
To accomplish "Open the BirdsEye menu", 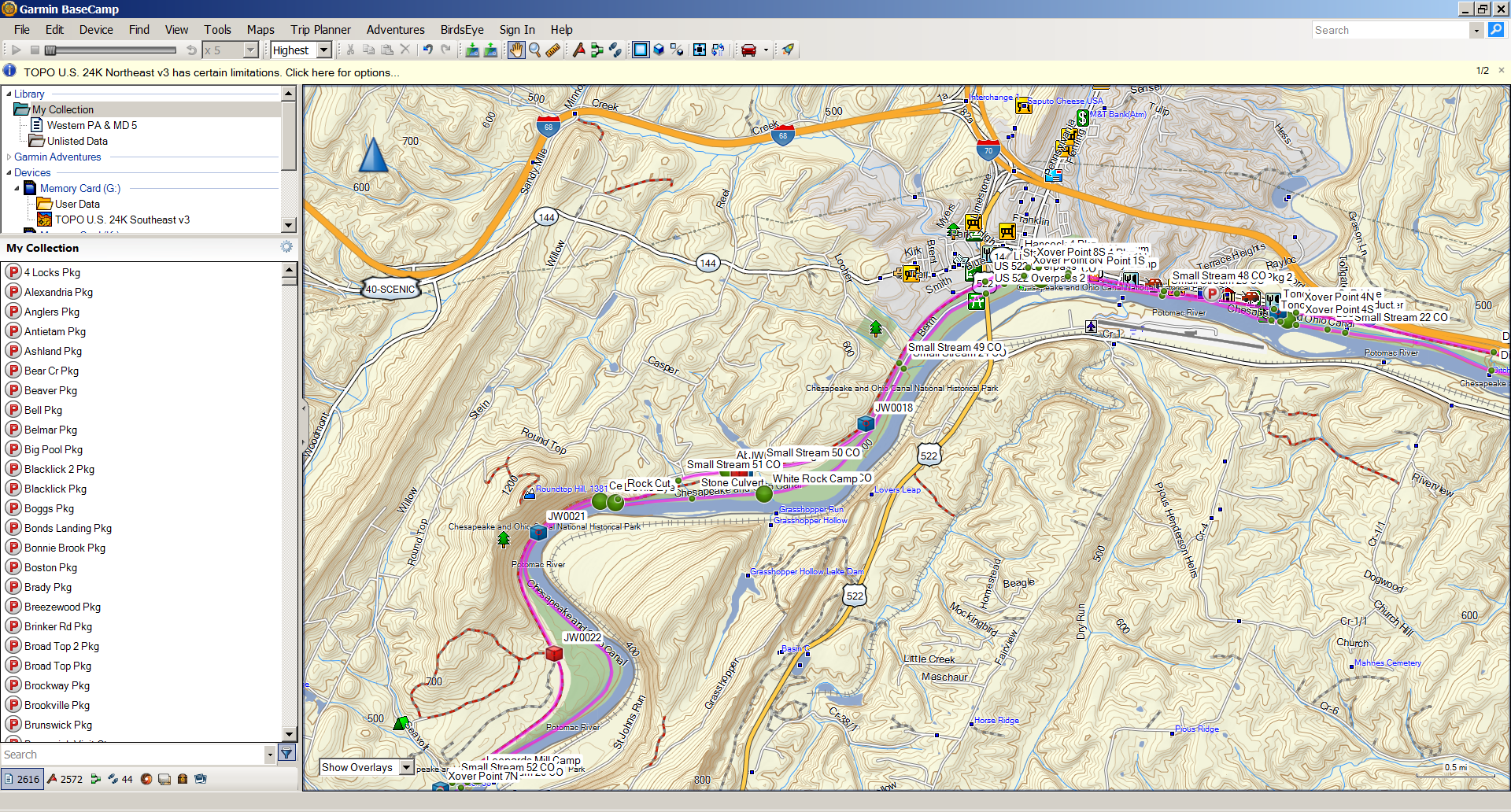I will pos(462,30).
